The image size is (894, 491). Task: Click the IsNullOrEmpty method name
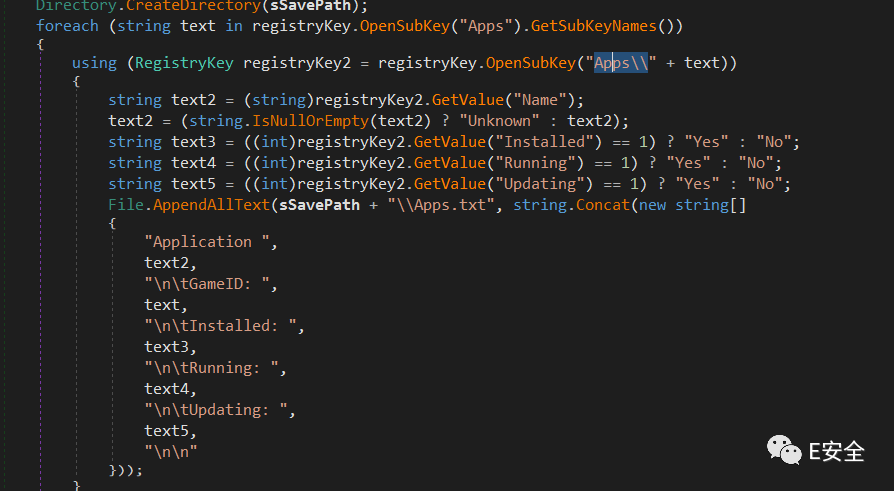(x=311, y=121)
